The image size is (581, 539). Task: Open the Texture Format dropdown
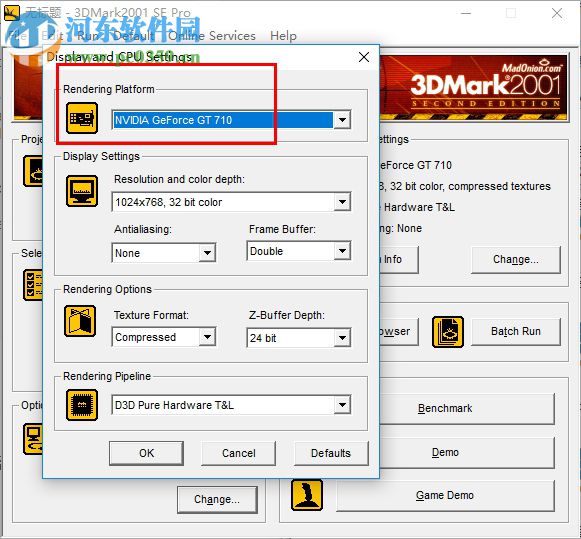pos(207,337)
